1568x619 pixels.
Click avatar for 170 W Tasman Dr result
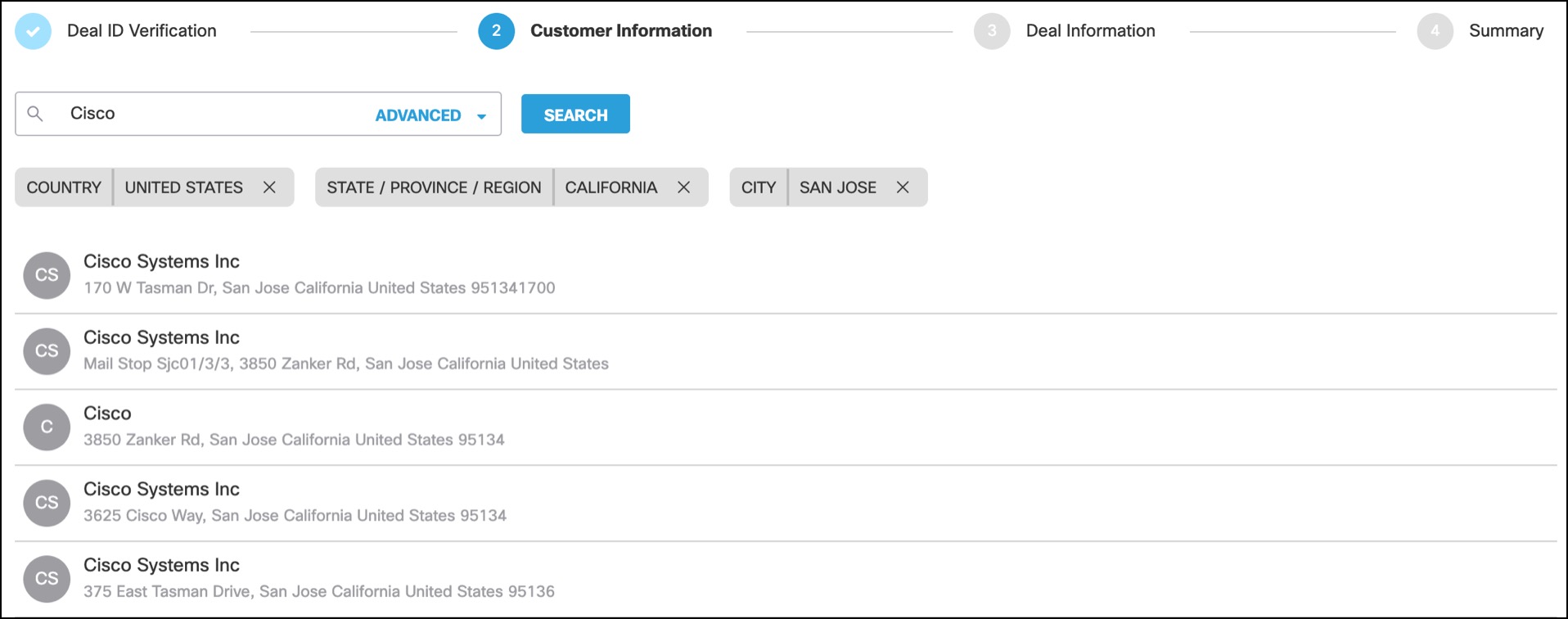pyautogui.click(x=47, y=275)
